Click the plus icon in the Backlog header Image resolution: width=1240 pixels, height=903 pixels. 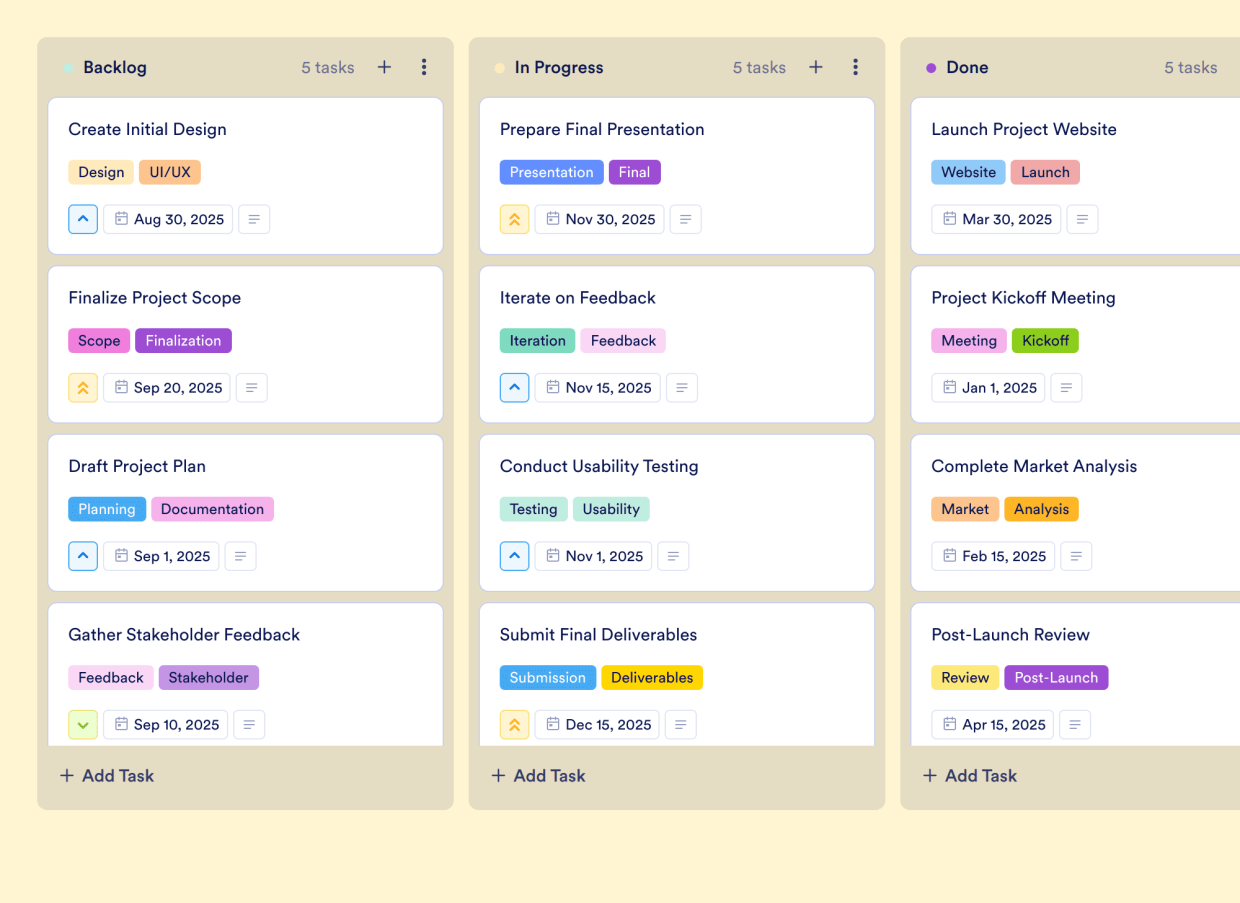(x=384, y=67)
